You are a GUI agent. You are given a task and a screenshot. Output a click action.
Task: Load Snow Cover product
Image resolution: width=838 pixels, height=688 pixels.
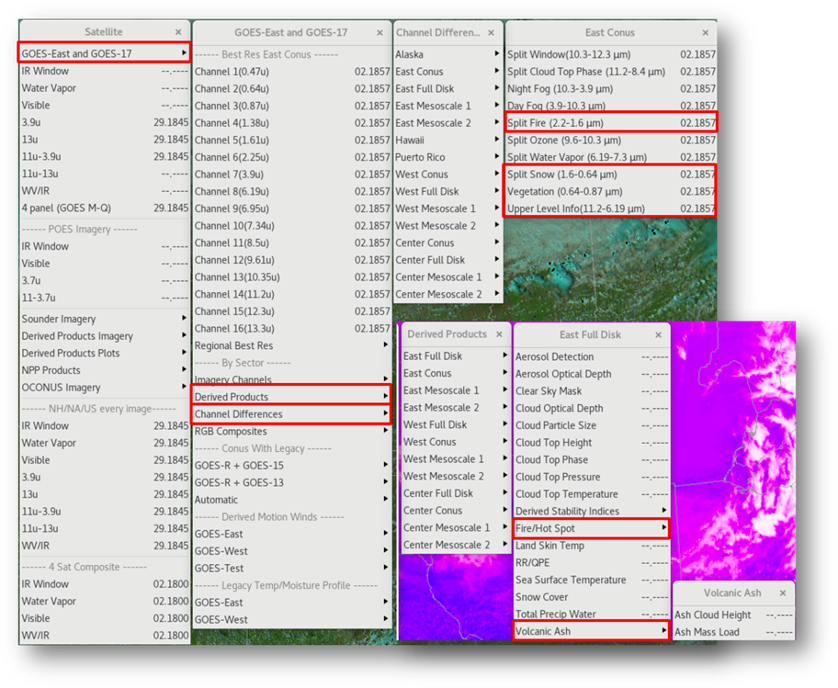pos(591,597)
